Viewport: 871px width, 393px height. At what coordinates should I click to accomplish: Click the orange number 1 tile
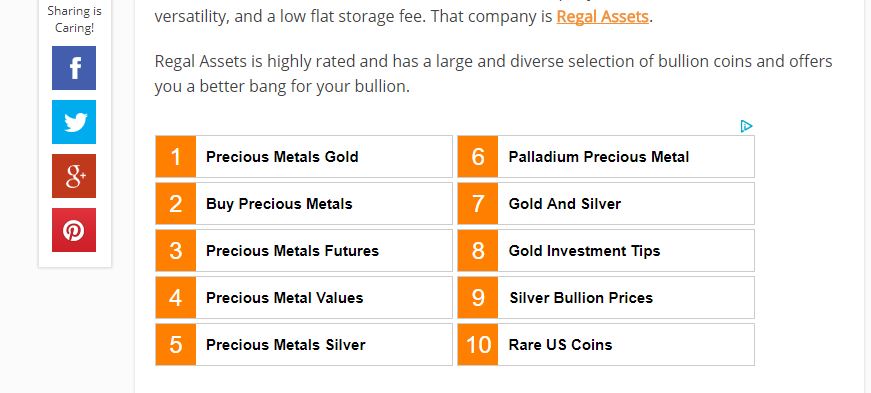point(176,157)
